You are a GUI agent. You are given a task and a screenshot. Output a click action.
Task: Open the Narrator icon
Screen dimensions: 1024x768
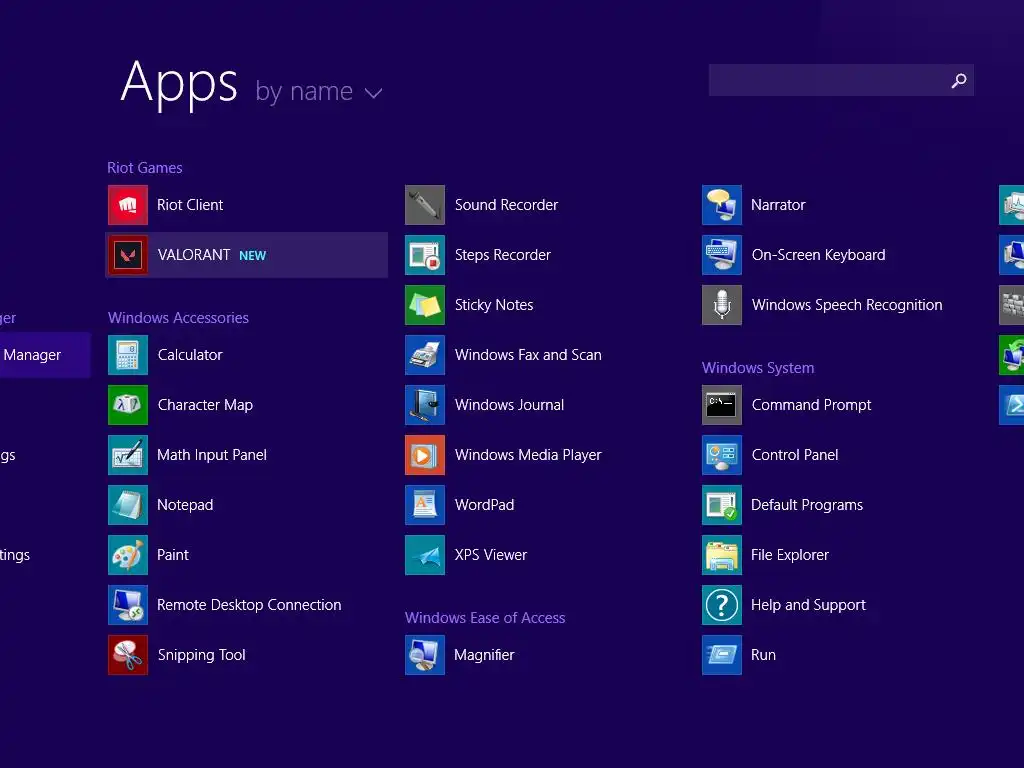[722, 205]
